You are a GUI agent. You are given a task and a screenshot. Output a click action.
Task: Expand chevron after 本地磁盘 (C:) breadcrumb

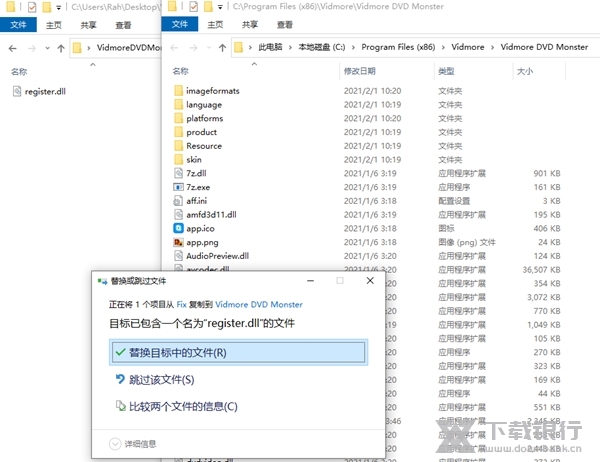click(353, 47)
